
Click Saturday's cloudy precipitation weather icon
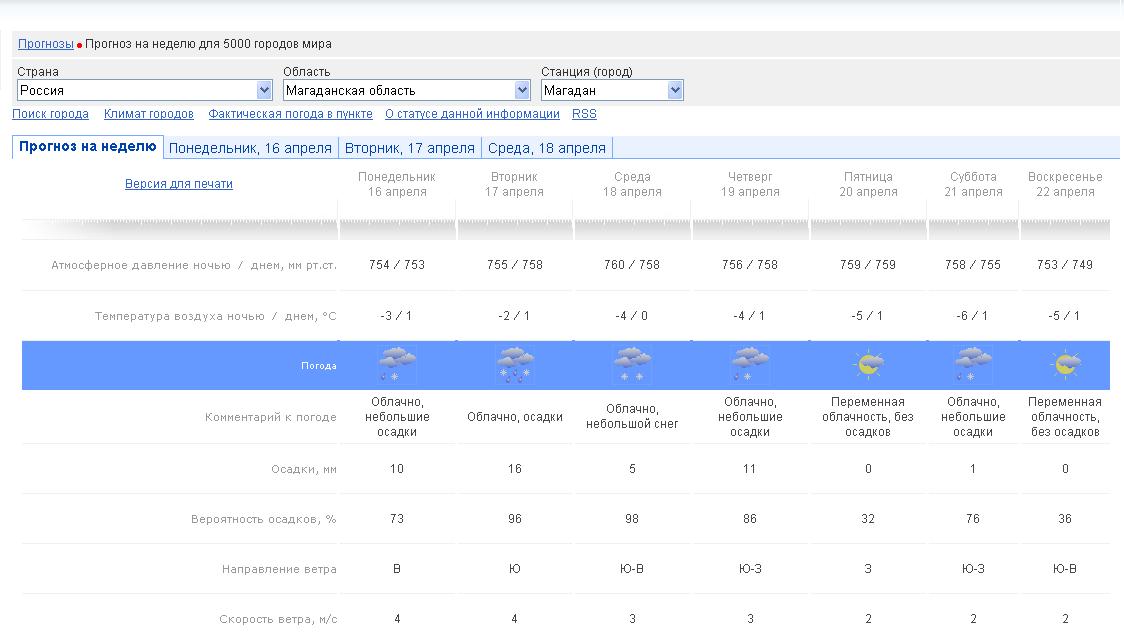[x=973, y=366]
